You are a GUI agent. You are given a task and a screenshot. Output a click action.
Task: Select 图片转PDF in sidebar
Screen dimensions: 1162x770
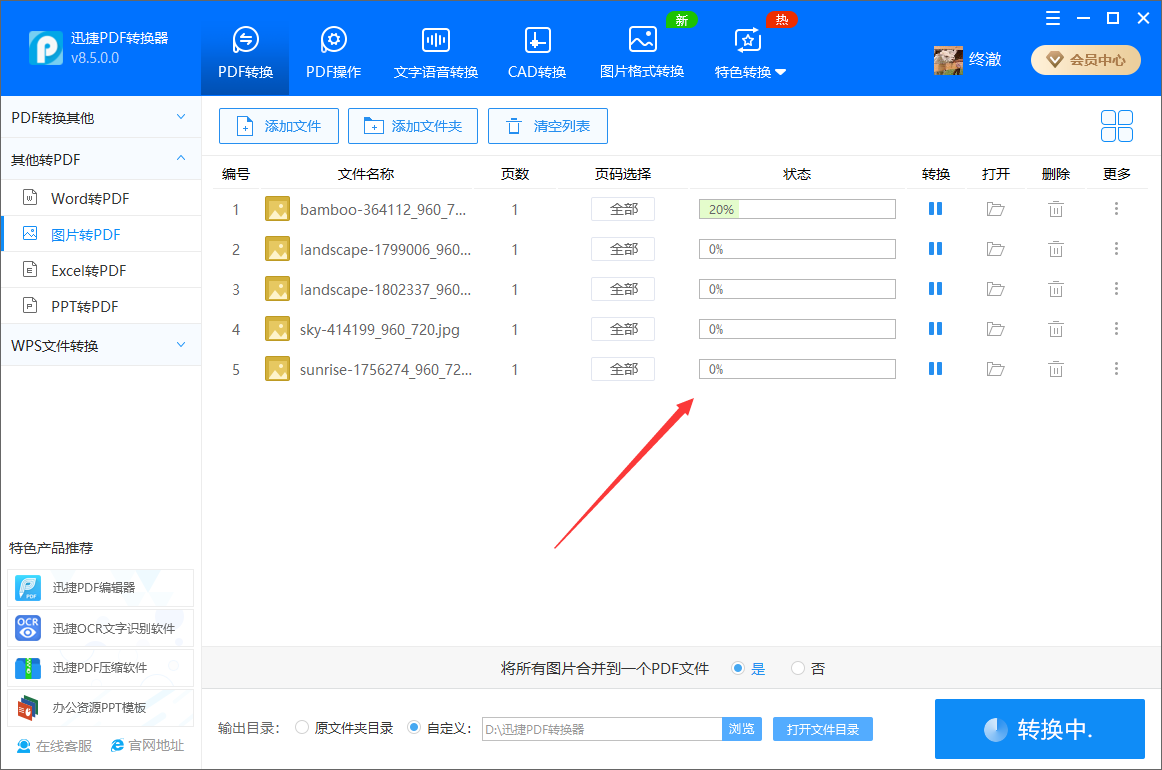101,234
